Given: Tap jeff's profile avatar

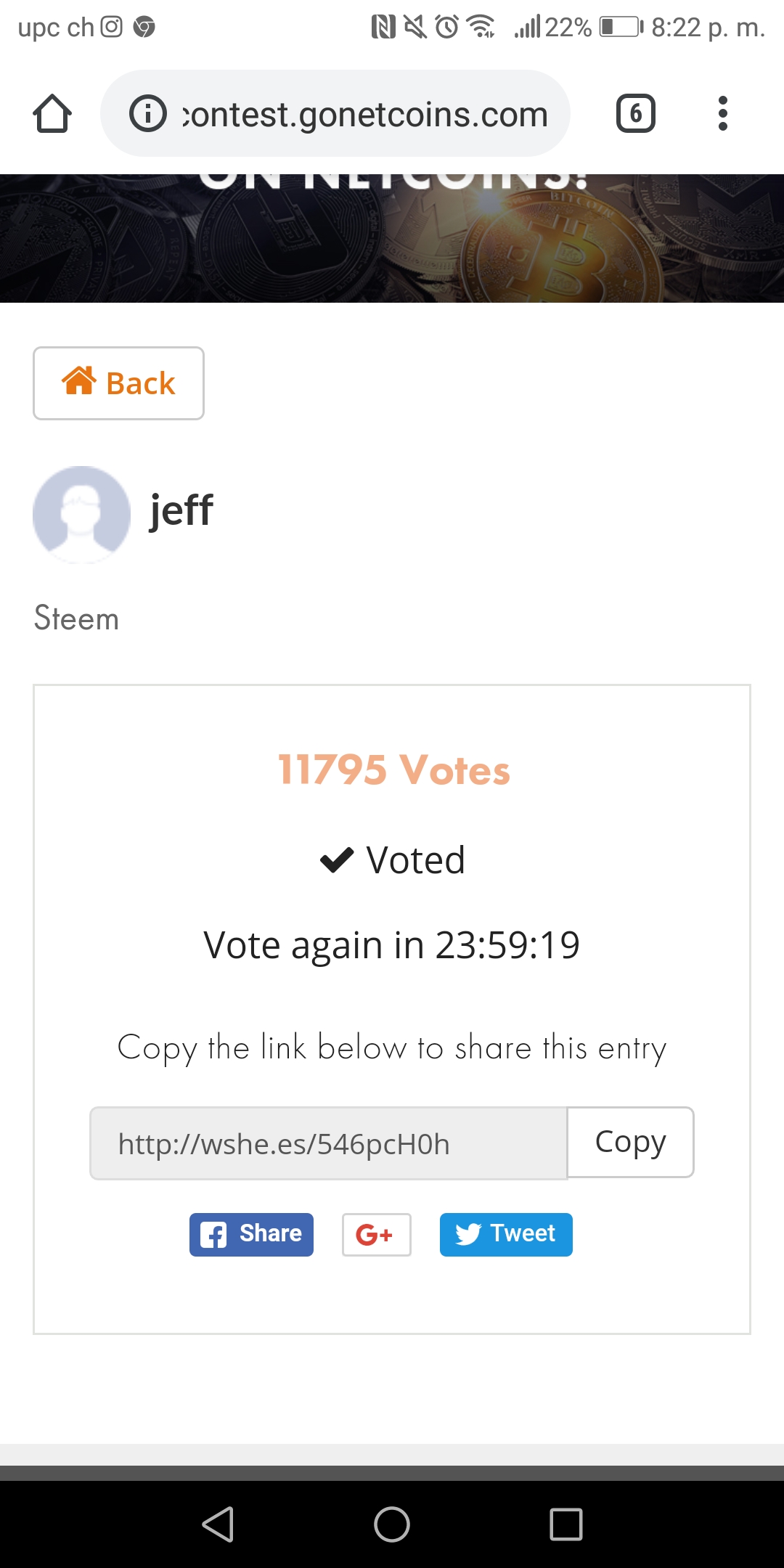Looking at the screenshot, I should point(81,514).
